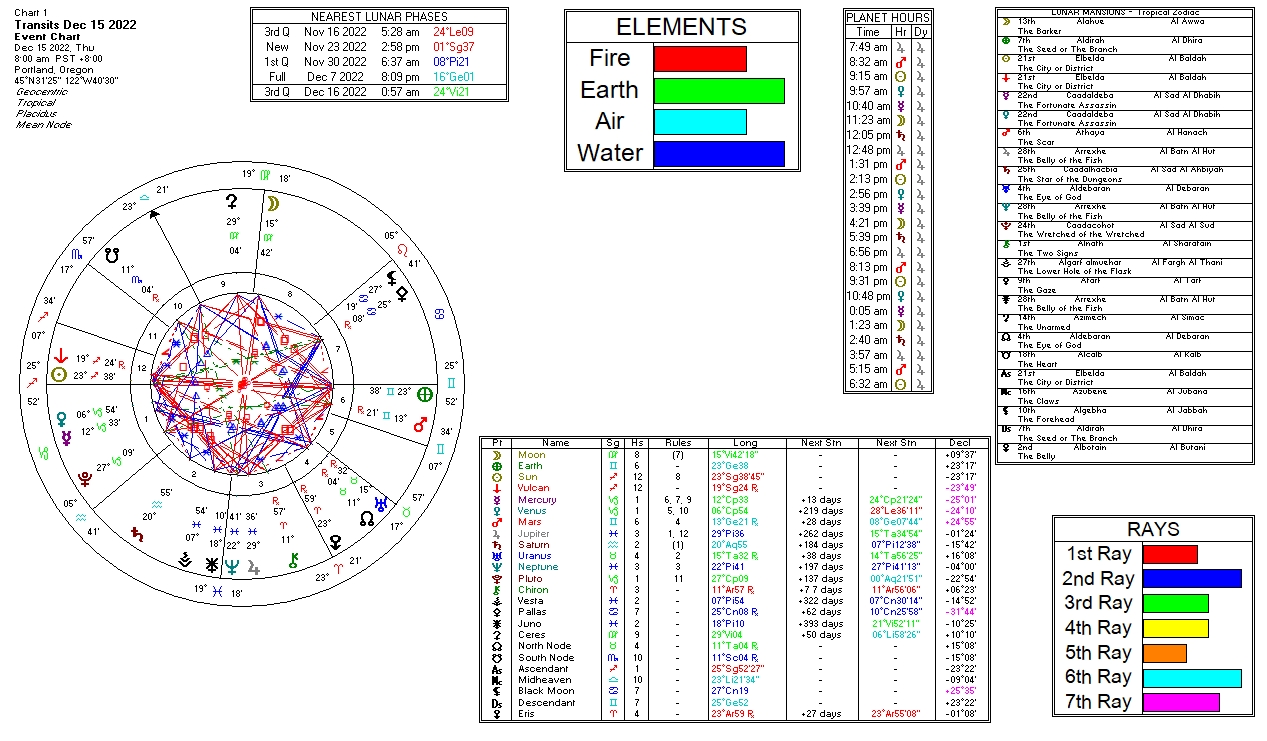Click the green Earth element bar
This screenshot has height=741, width=1267.
pos(719,91)
